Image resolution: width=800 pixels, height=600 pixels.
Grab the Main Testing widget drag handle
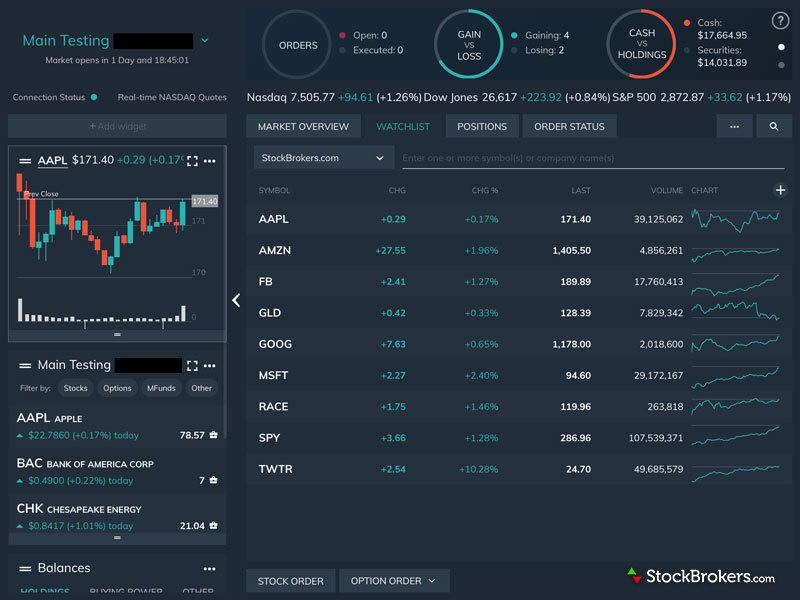click(24, 365)
